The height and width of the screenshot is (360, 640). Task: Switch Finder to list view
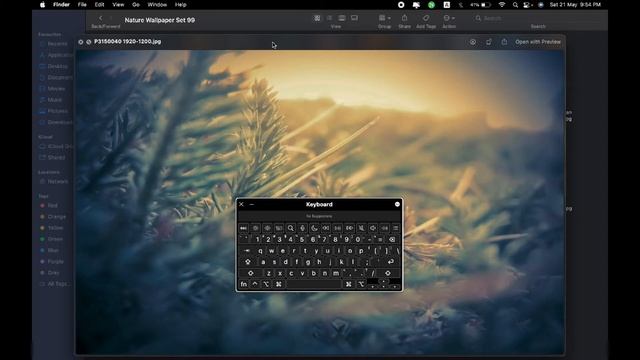tap(329, 18)
